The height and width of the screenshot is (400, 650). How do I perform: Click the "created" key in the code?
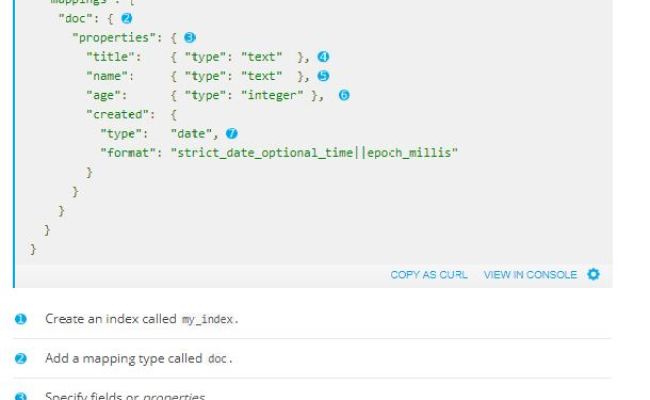tap(120, 114)
